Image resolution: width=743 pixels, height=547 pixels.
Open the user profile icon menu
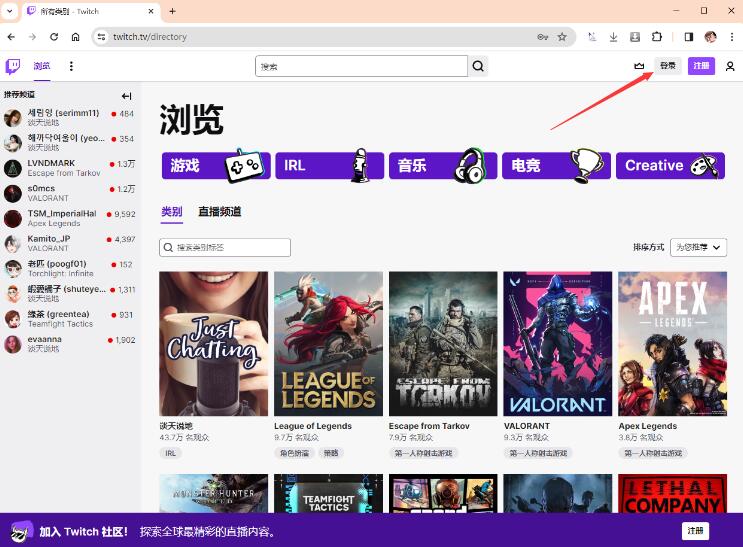[730, 66]
